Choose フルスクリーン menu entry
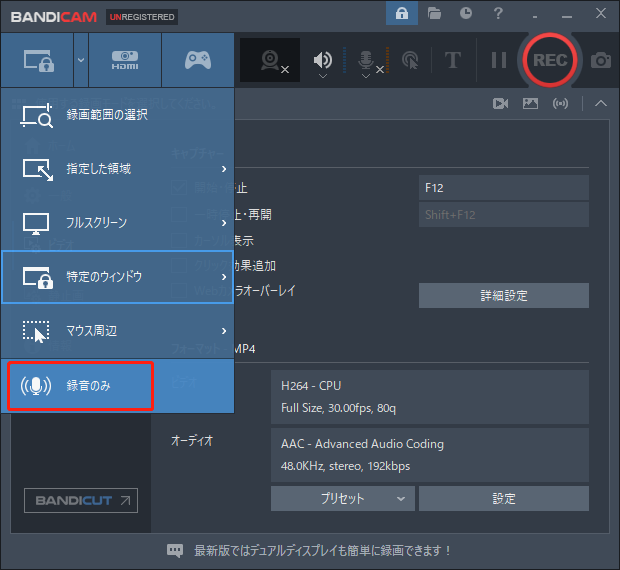The height and width of the screenshot is (570, 620). (x=117, y=223)
